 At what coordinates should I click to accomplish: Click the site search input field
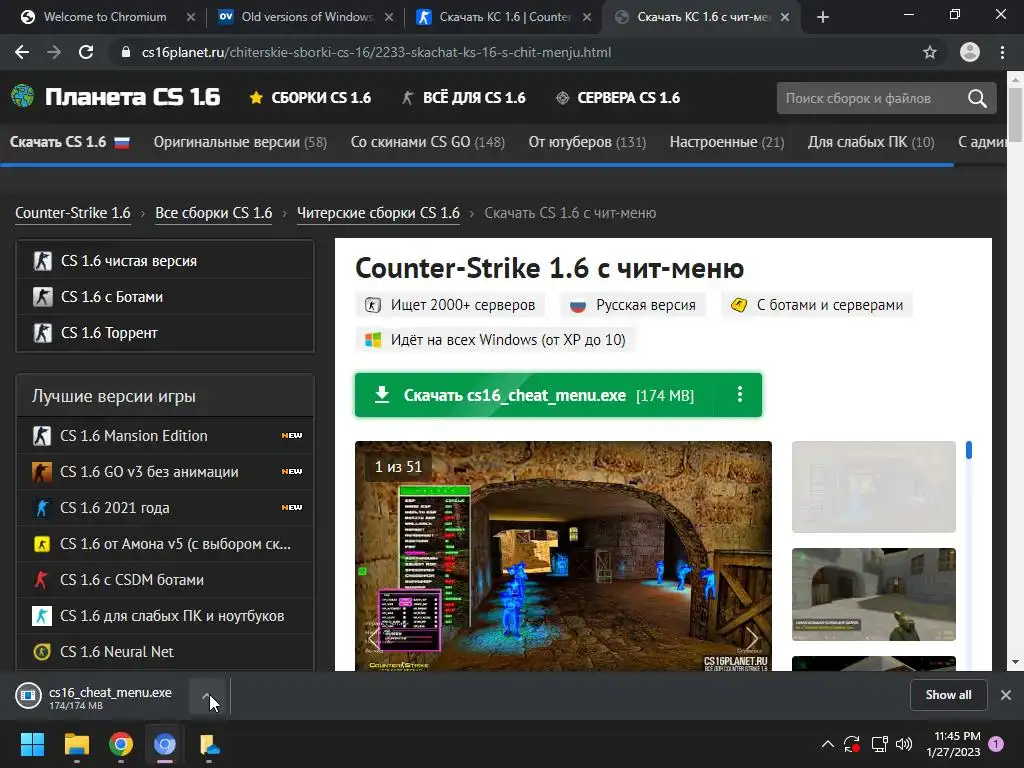pyautogui.click(x=871, y=99)
